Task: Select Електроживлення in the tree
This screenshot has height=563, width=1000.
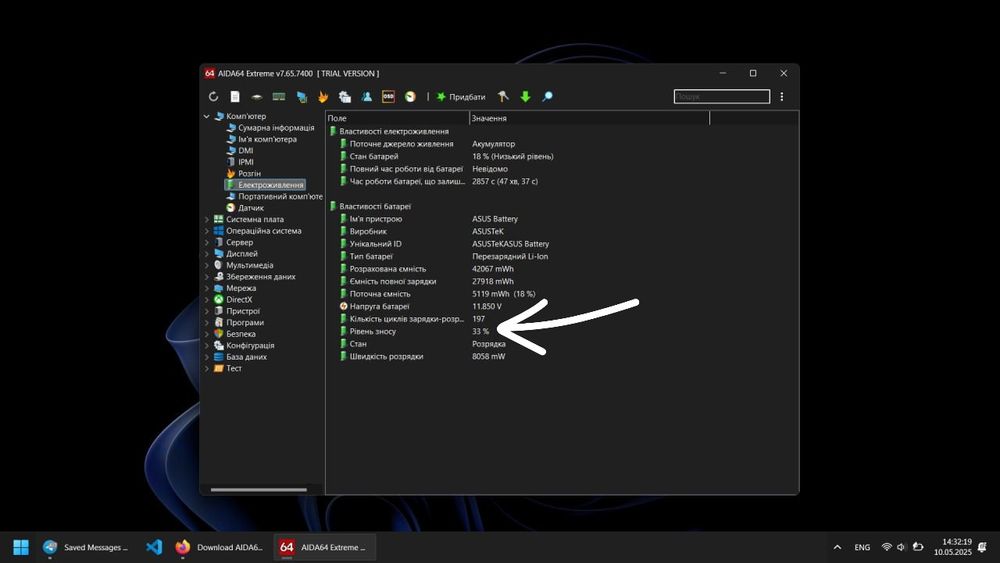Action: pos(265,185)
